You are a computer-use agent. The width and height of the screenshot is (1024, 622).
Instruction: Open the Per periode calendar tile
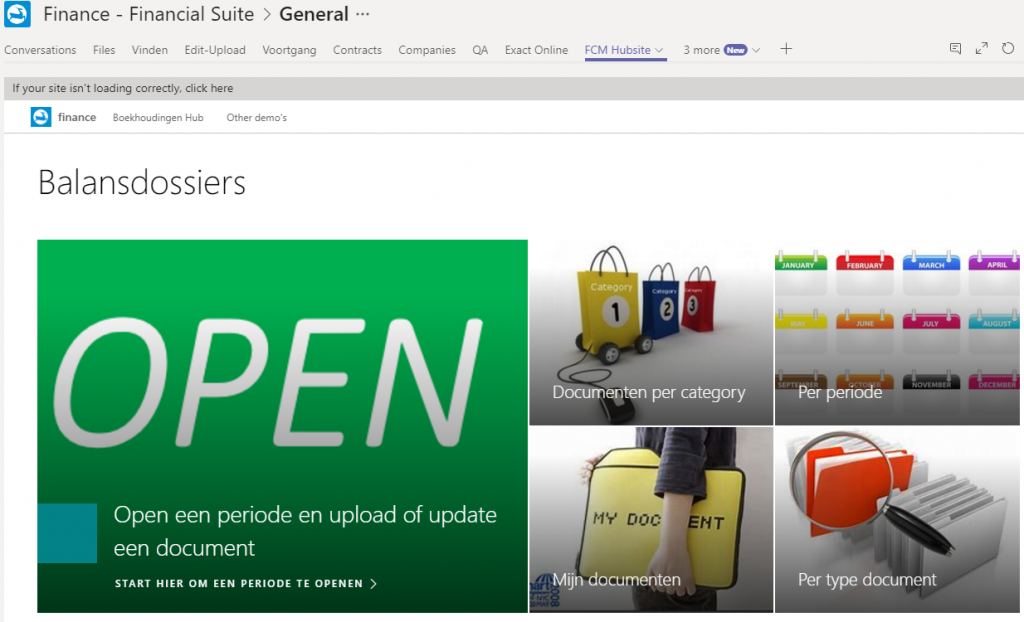point(897,333)
